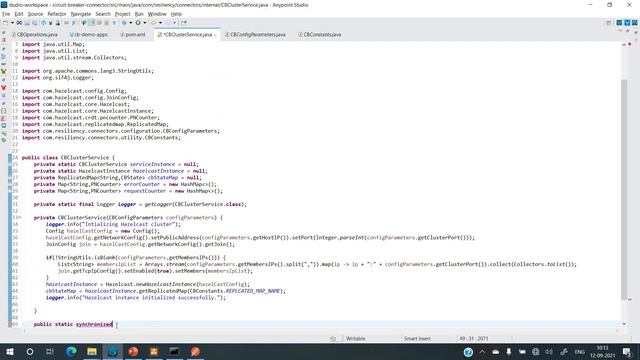The width and height of the screenshot is (640, 360).
Task: Open the Source menu
Action: (35, 14)
